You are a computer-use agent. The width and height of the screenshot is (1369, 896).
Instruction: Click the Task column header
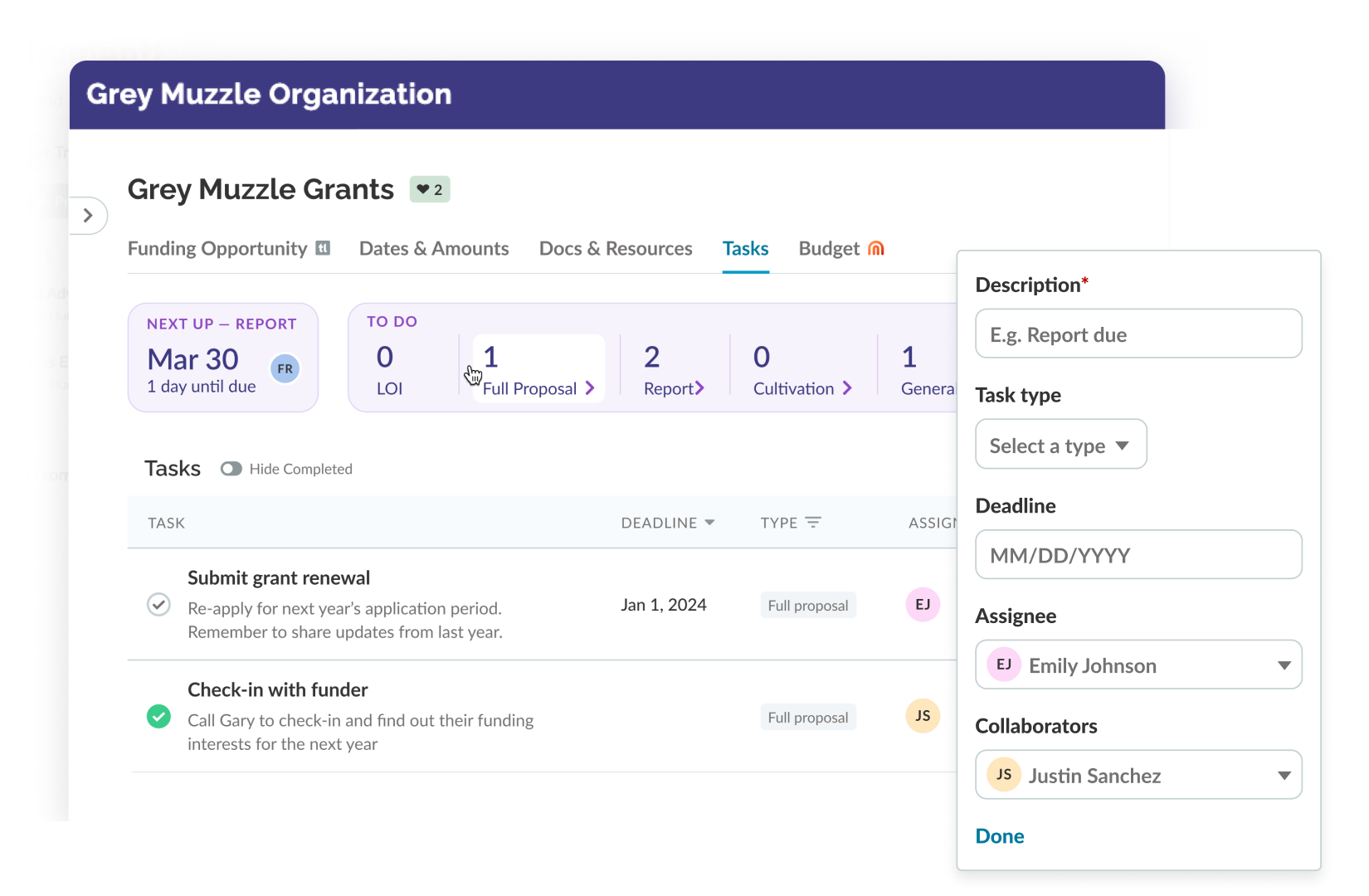166,523
